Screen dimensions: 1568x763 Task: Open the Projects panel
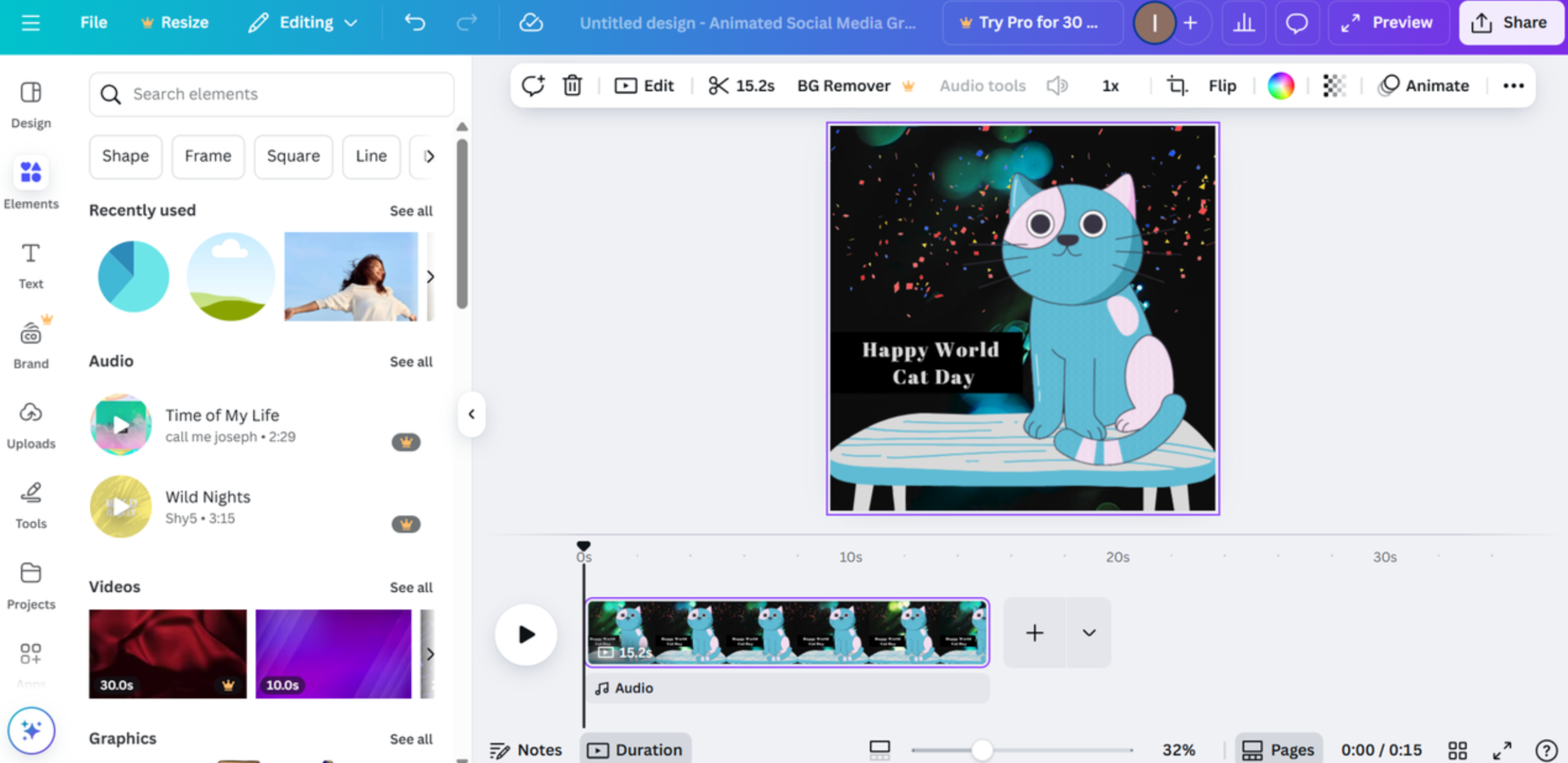click(x=31, y=586)
